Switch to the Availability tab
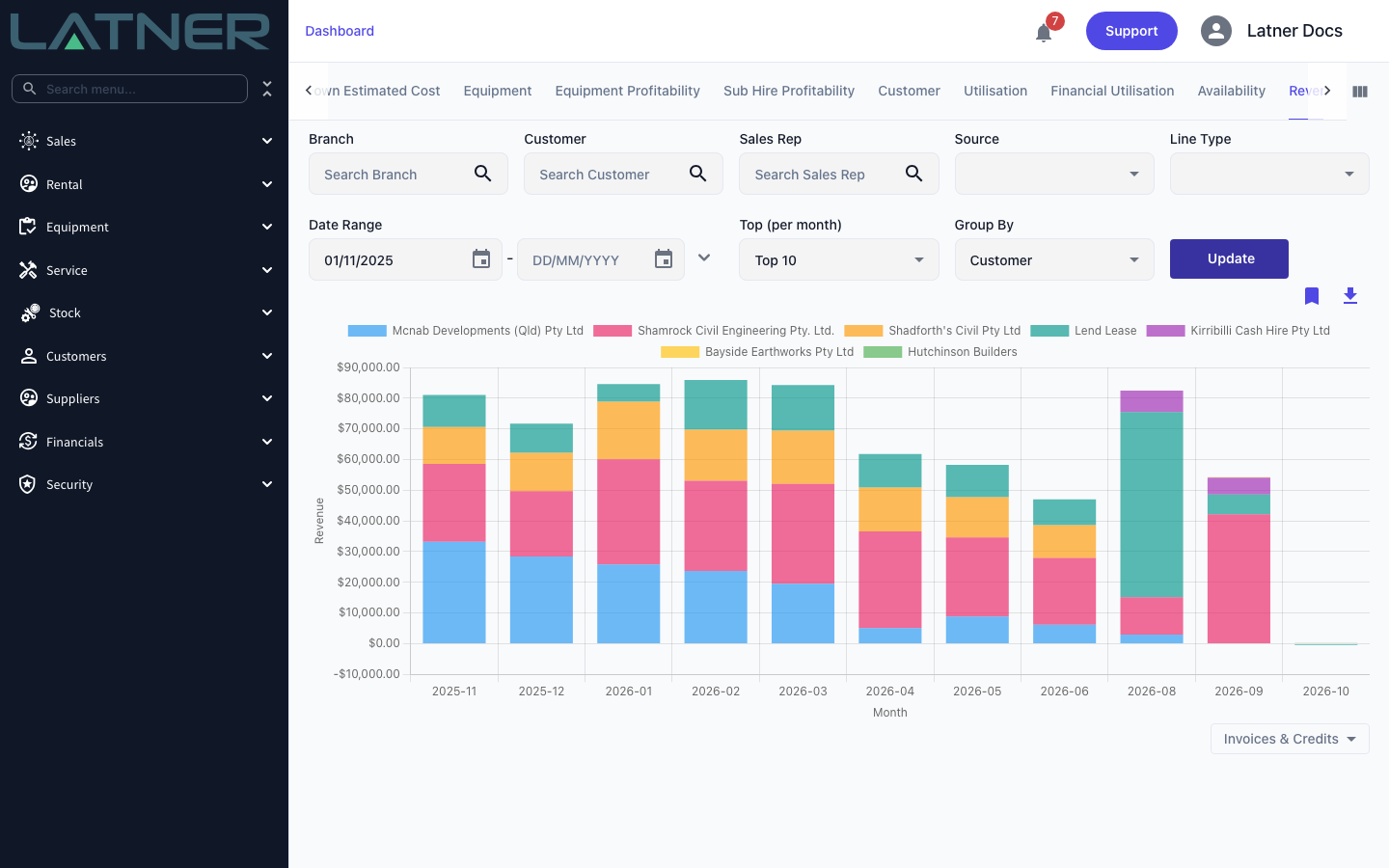 [x=1232, y=91]
